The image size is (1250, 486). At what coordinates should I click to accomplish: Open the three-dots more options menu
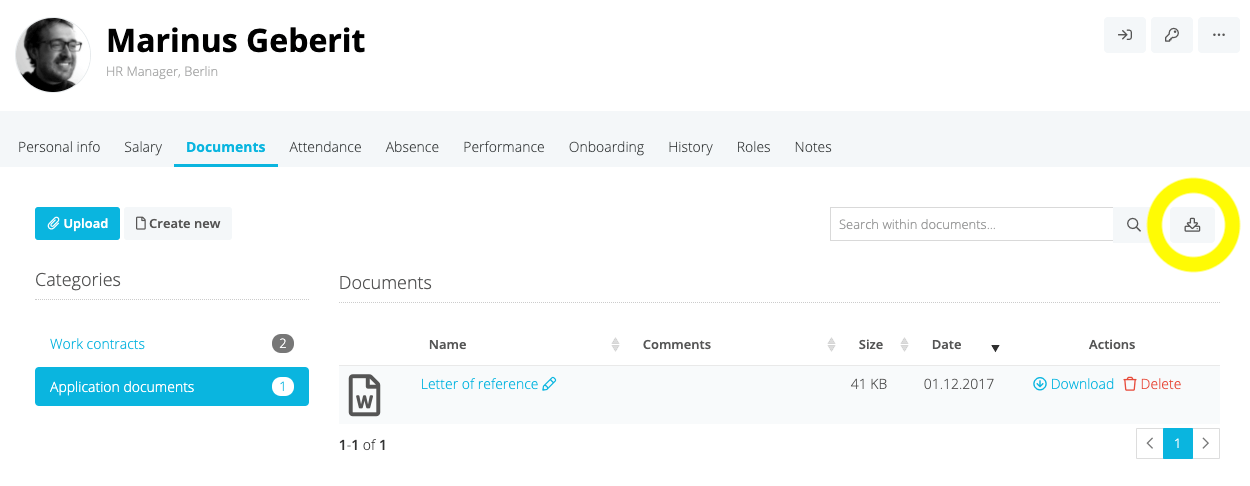(1218, 35)
